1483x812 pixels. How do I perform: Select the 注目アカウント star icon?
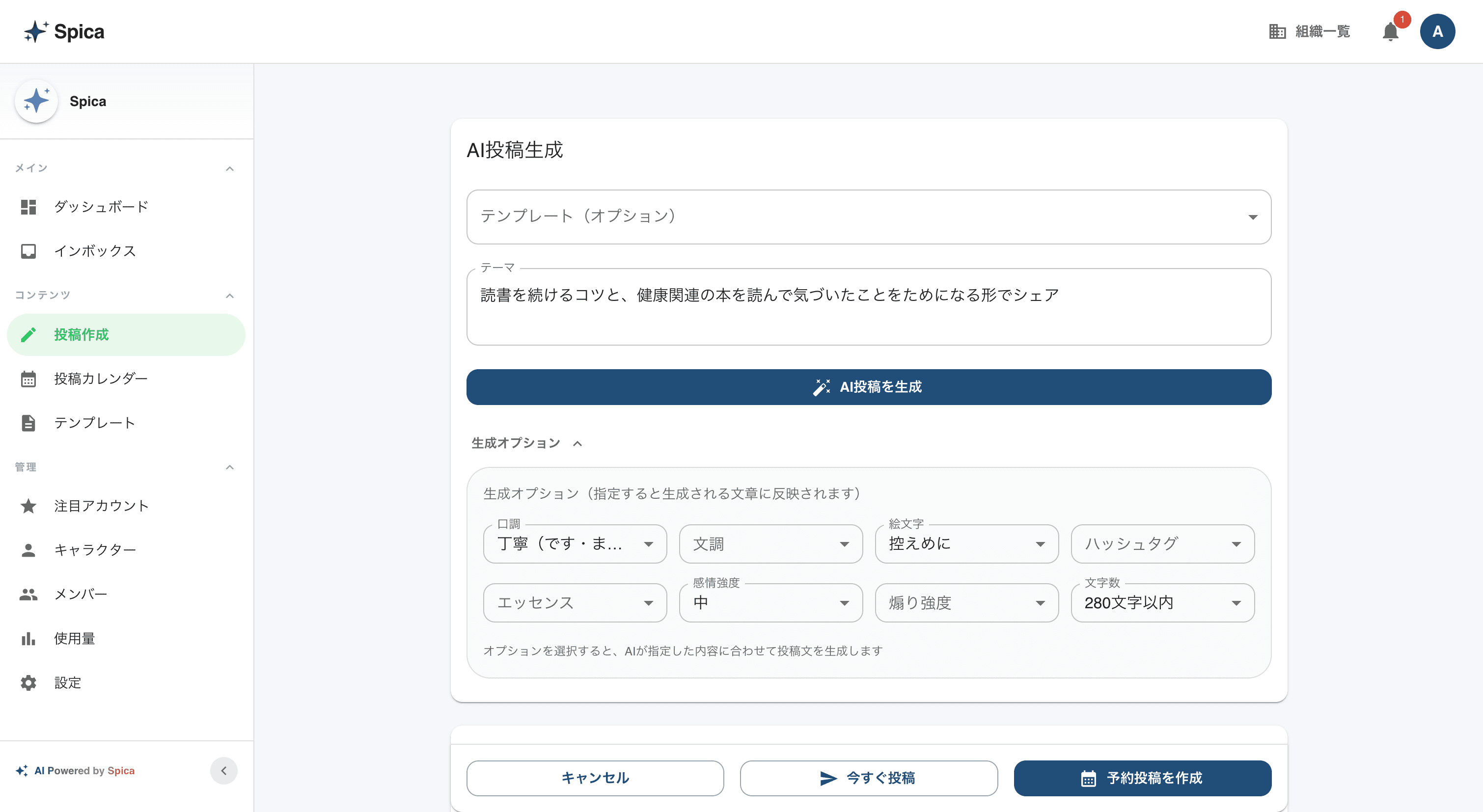(x=28, y=506)
